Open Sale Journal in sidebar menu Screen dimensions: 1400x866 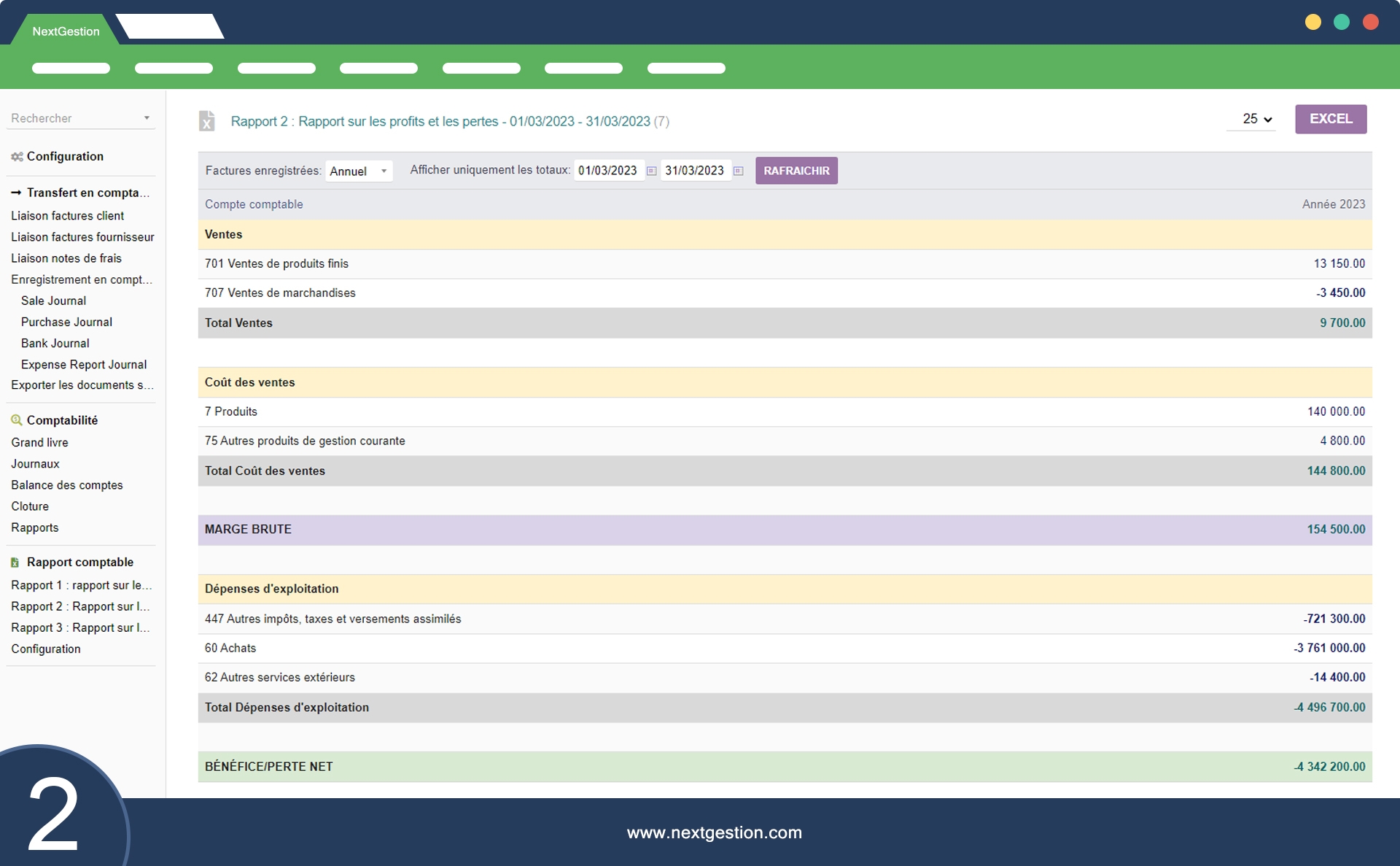coord(53,301)
